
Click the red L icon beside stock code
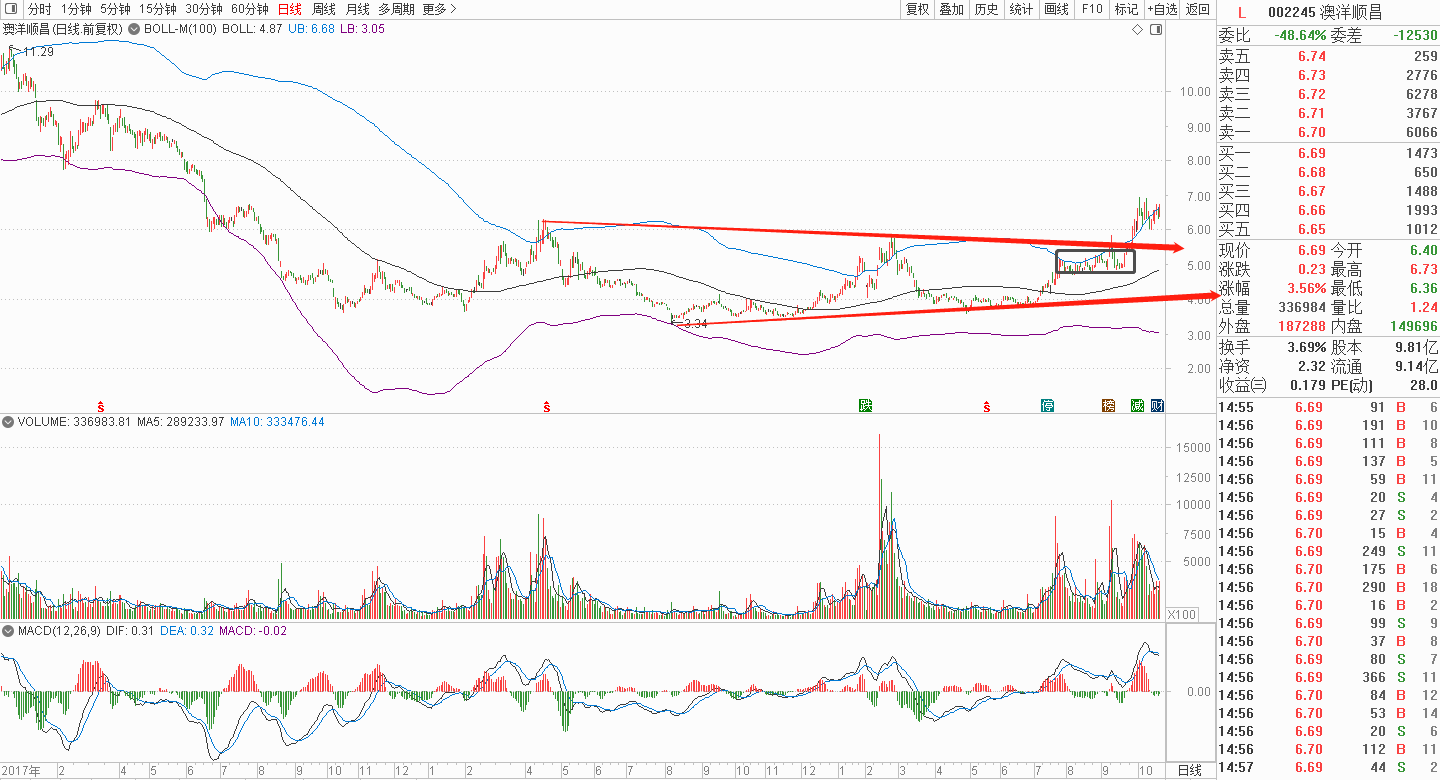pyautogui.click(x=1241, y=13)
